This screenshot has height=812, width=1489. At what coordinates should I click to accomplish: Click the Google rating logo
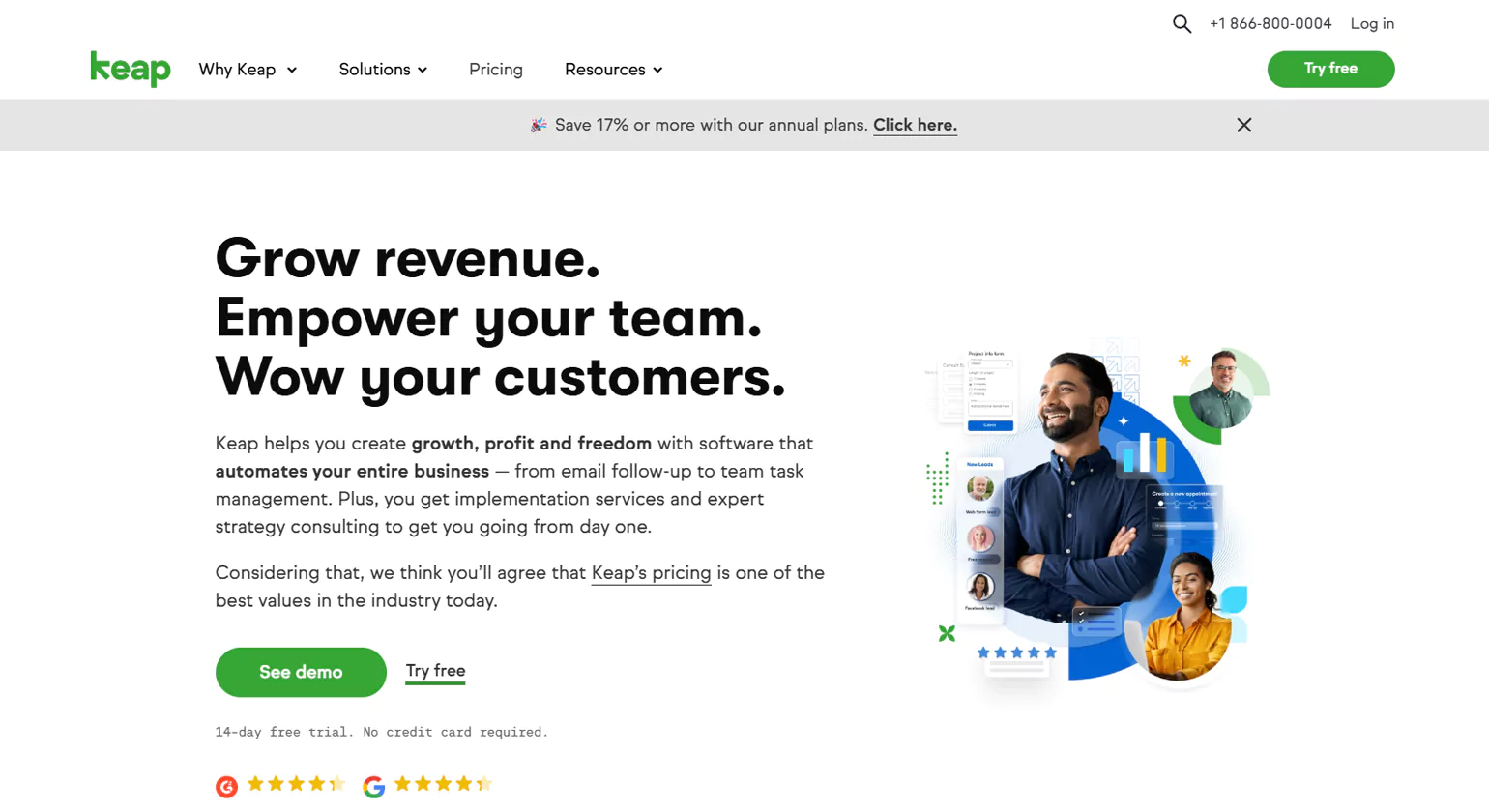[374, 787]
